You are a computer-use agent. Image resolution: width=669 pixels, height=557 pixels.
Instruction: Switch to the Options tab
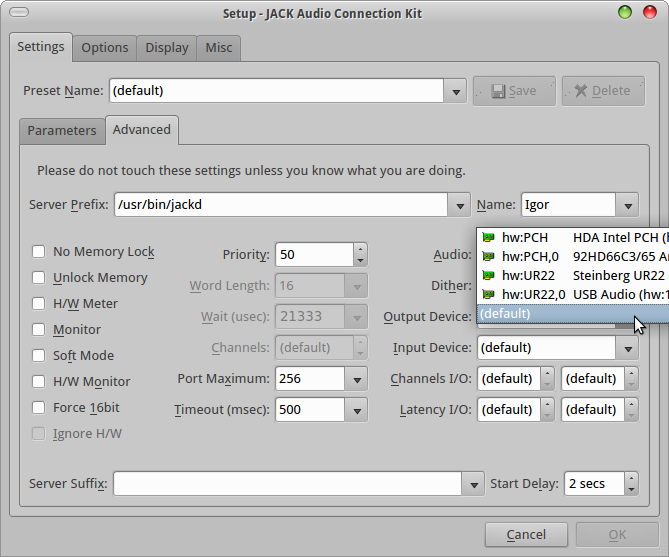[x=105, y=48]
